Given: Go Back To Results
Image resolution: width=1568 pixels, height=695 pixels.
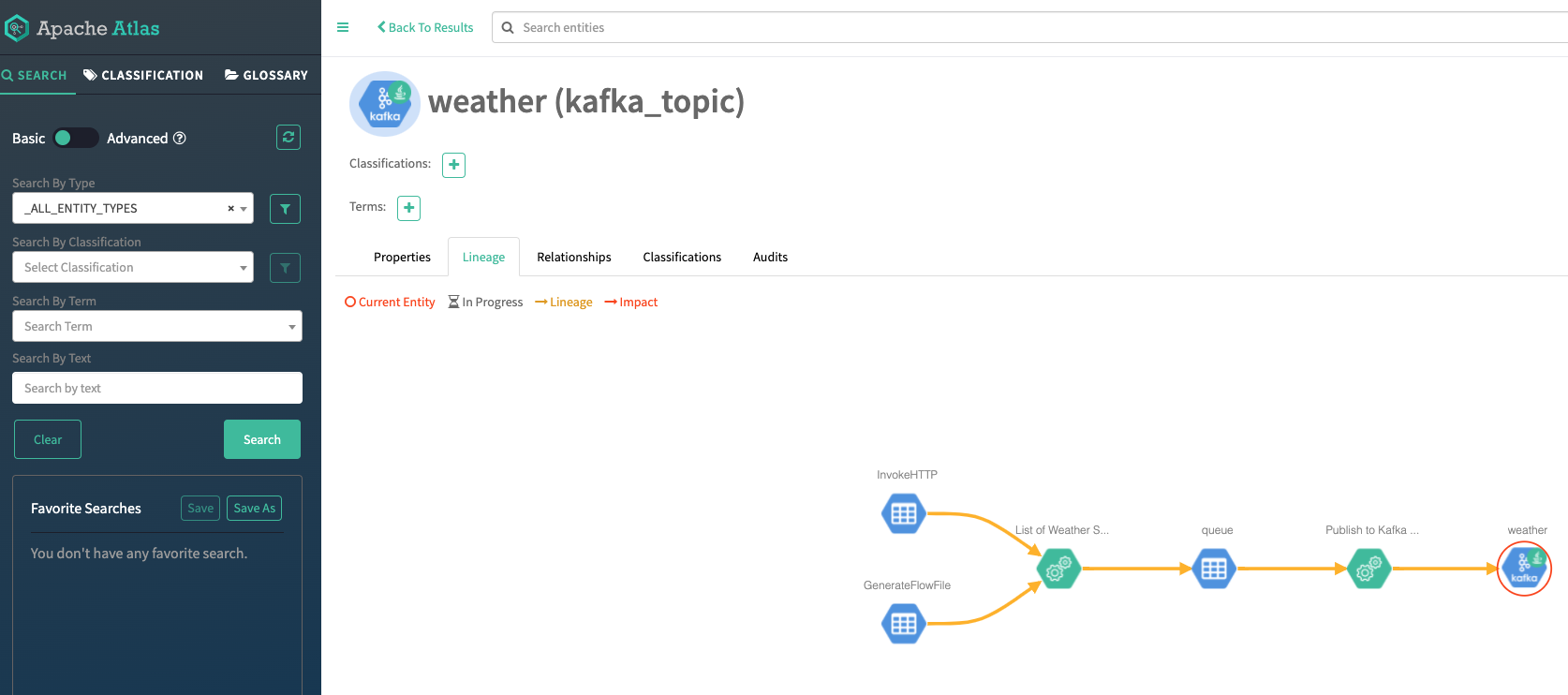Looking at the screenshot, I should pyautogui.click(x=425, y=27).
